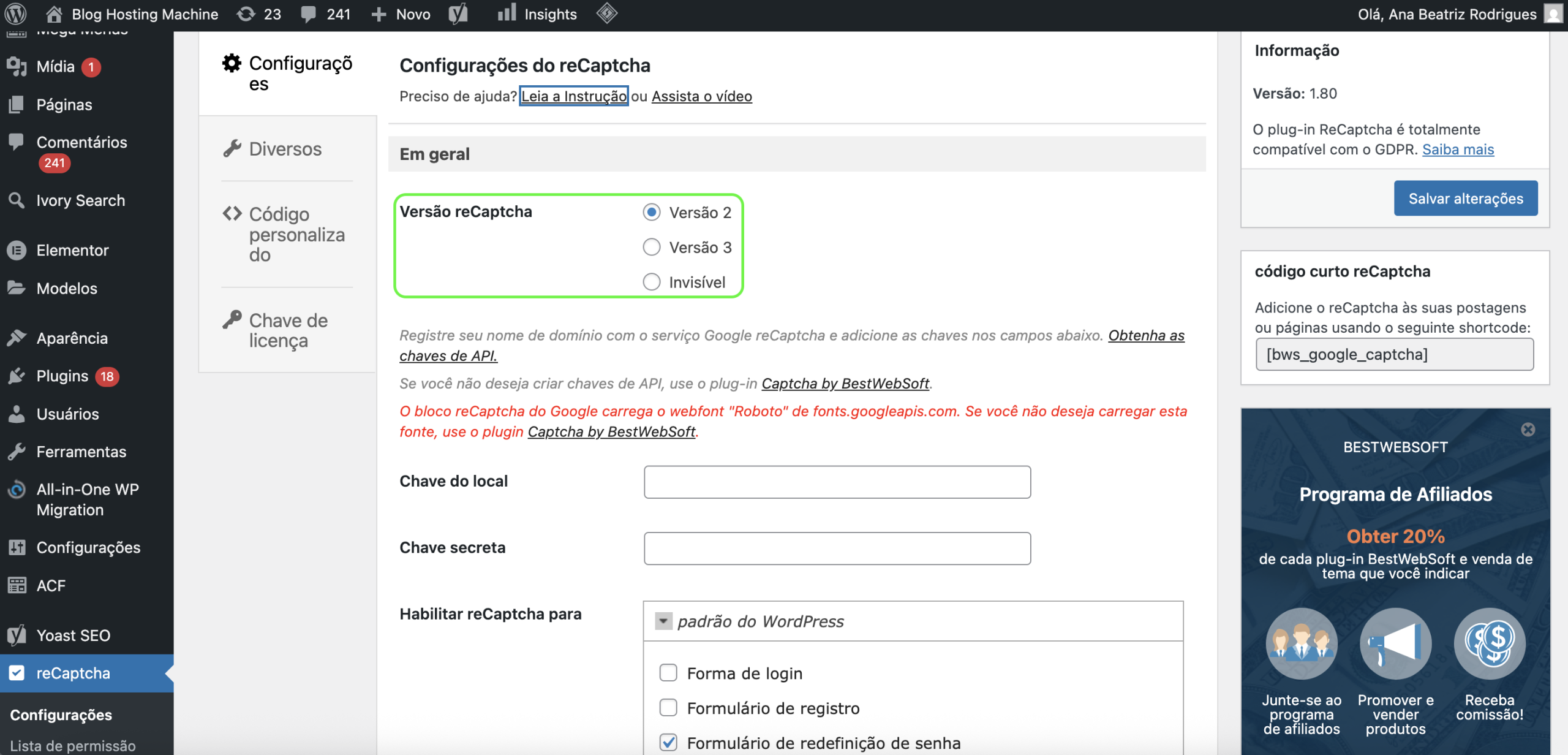Open the Configurações submenu under reCaptcha

pyautogui.click(x=61, y=715)
